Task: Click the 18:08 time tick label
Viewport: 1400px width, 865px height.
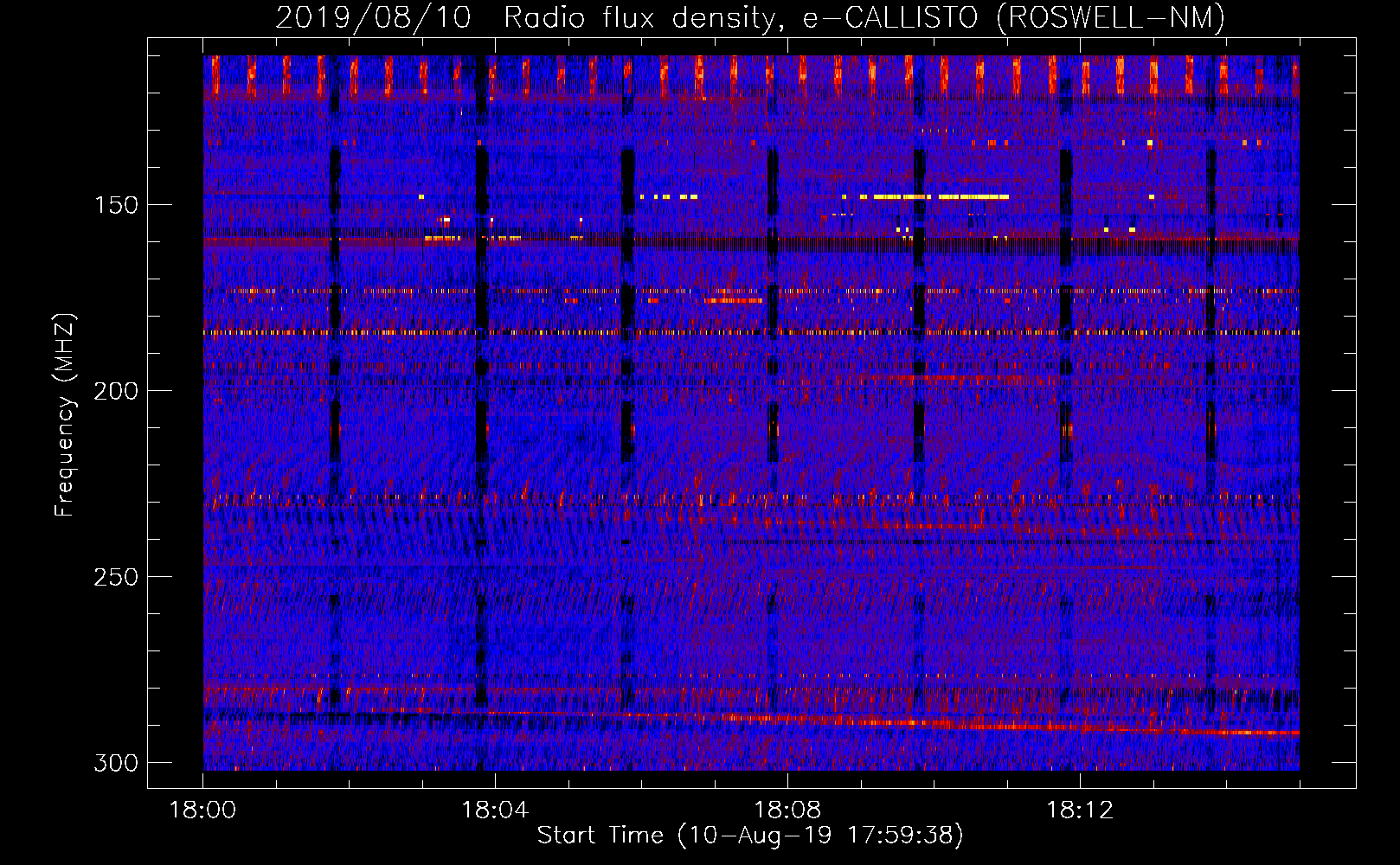Action: tap(787, 811)
